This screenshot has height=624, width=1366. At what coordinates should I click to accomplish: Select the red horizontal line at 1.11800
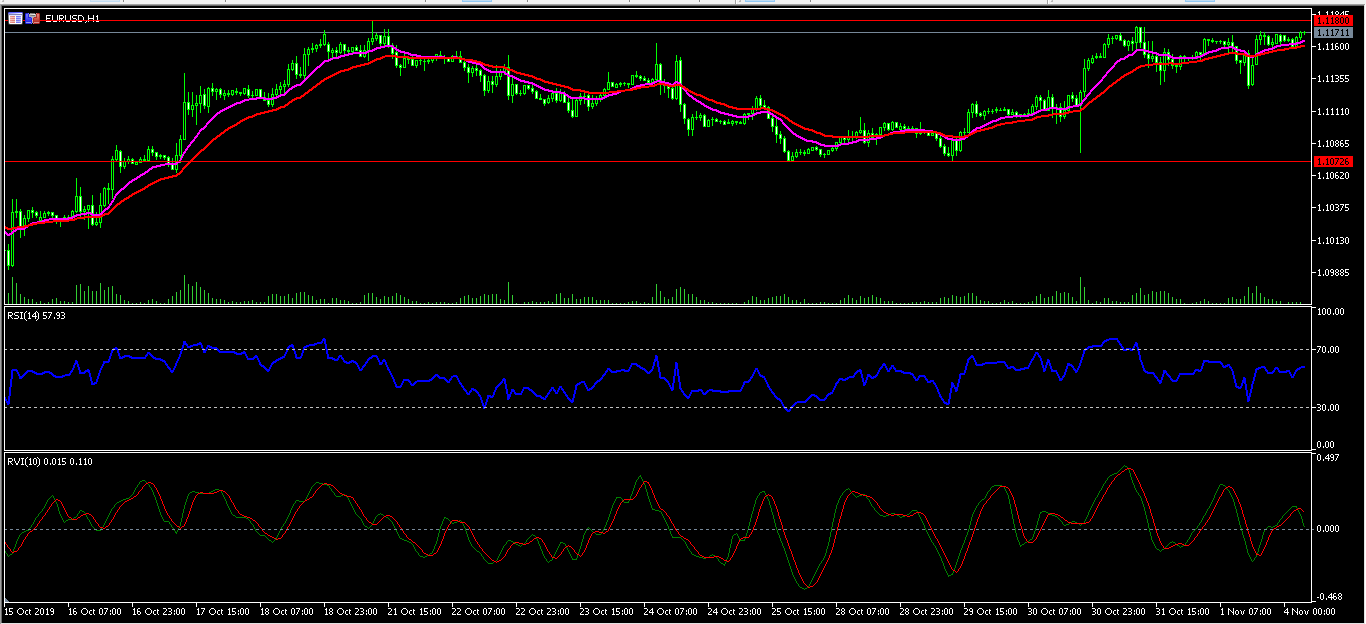660,20
